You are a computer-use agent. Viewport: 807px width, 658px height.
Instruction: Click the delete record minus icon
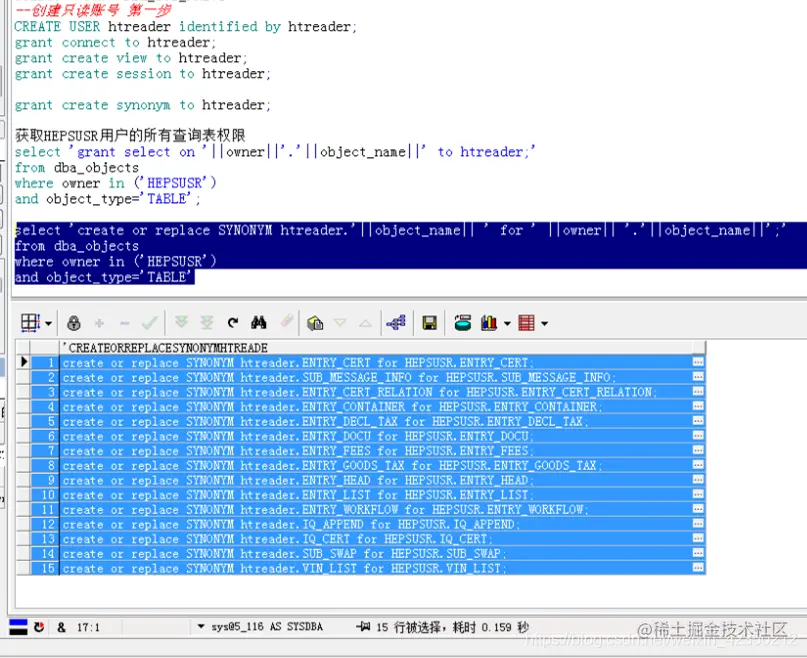point(124,323)
